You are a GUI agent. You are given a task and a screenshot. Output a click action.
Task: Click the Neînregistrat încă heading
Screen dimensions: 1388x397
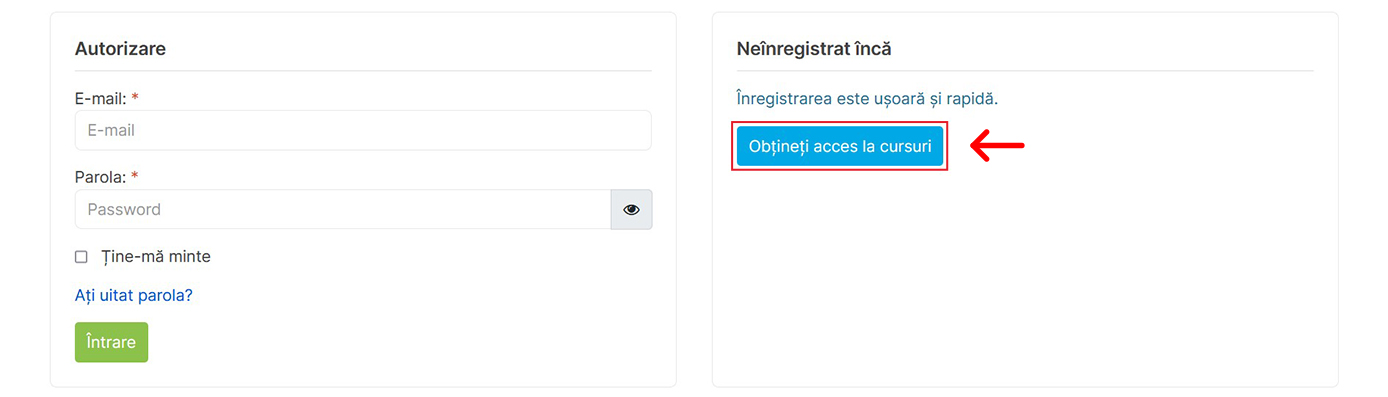point(814,48)
